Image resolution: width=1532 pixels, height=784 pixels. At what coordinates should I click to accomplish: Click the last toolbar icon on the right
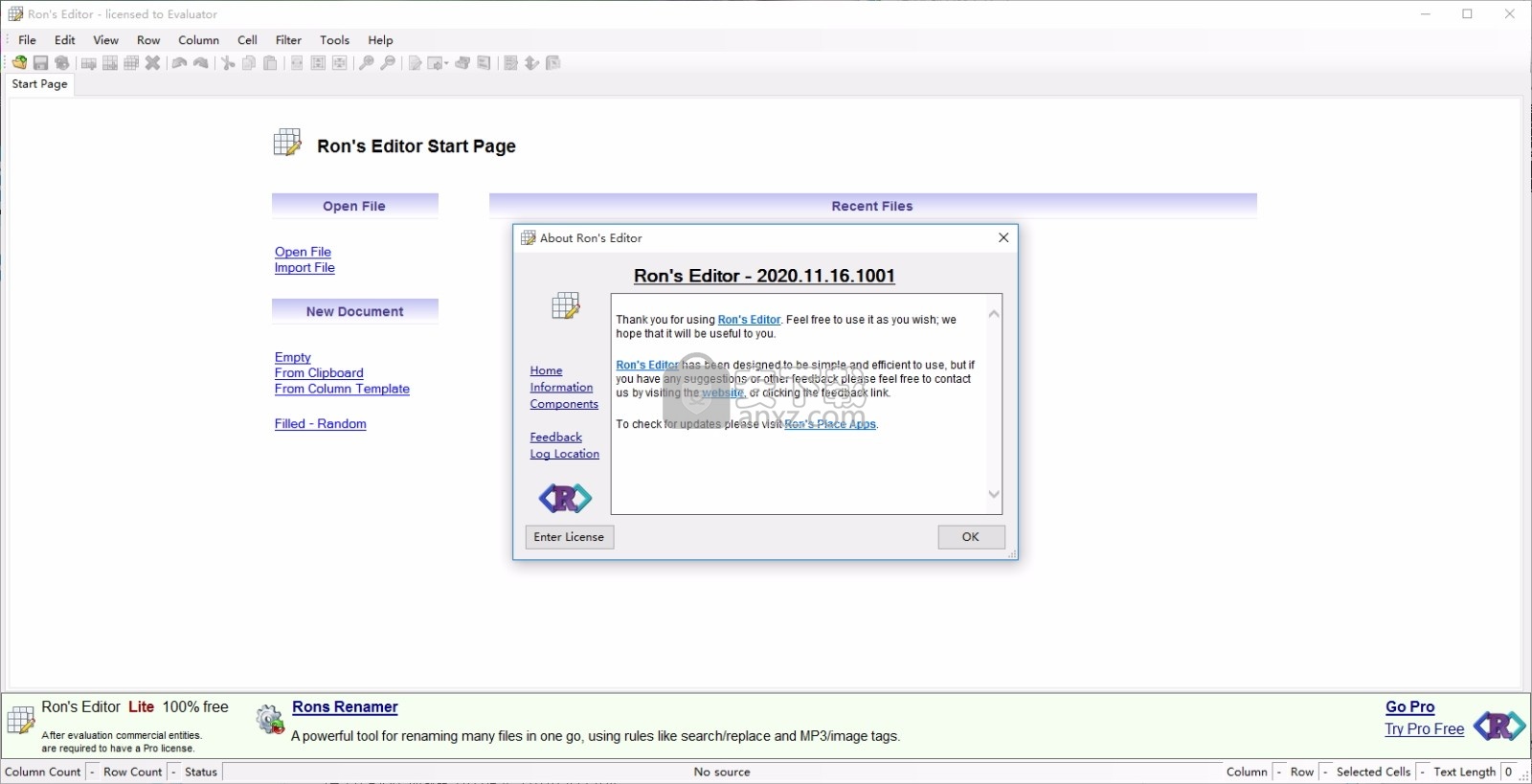[552, 63]
